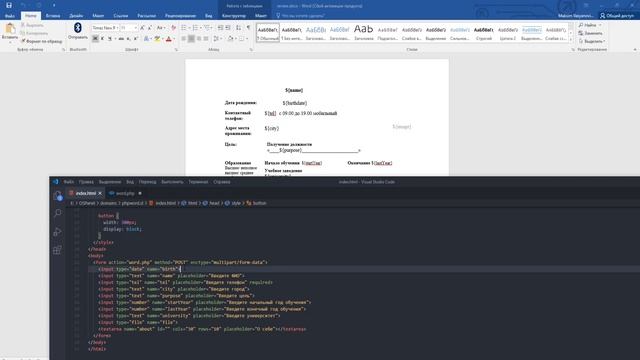Click the text effects icon
The width and height of the screenshot is (640, 360).
pyautogui.click(x=146, y=38)
